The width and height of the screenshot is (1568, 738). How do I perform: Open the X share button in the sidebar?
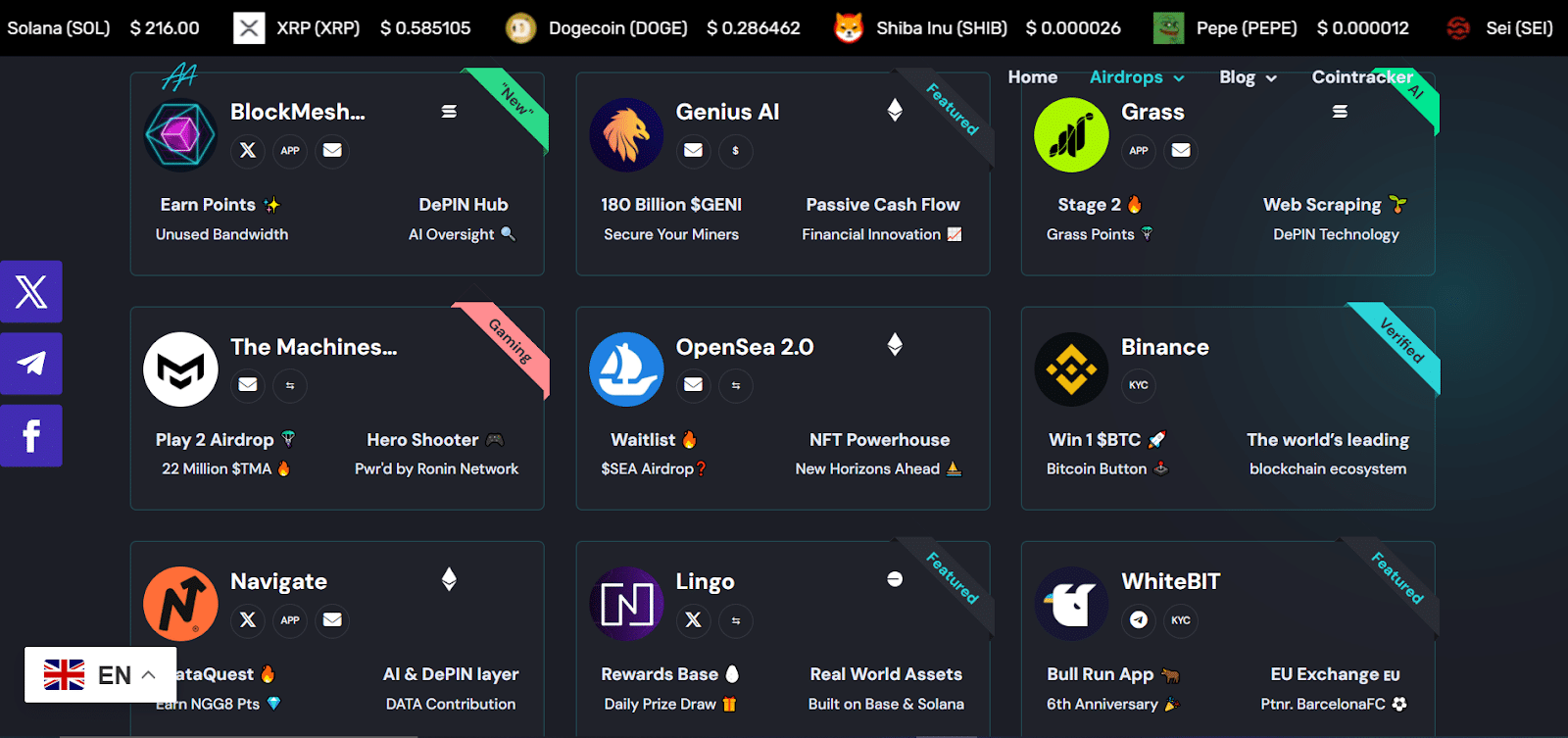coord(31,291)
